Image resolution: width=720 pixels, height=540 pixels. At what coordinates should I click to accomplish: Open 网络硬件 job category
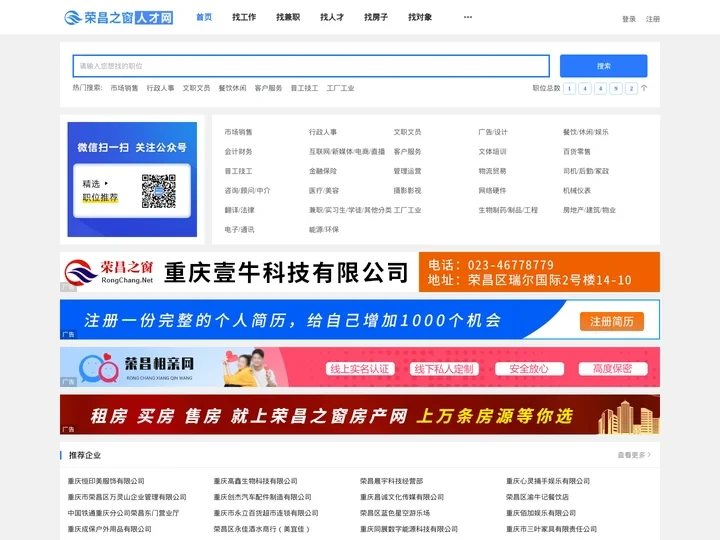[x=492, y=191]
